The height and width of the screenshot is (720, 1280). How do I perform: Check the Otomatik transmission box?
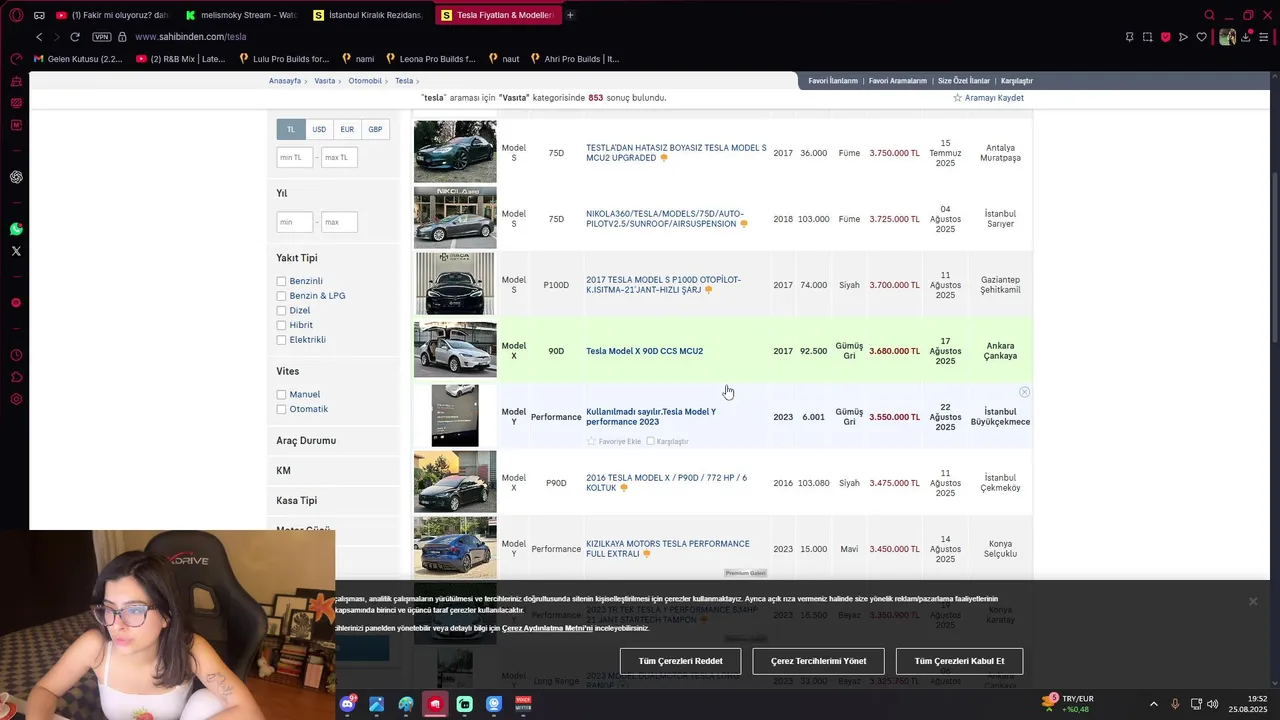click(281, 409)
